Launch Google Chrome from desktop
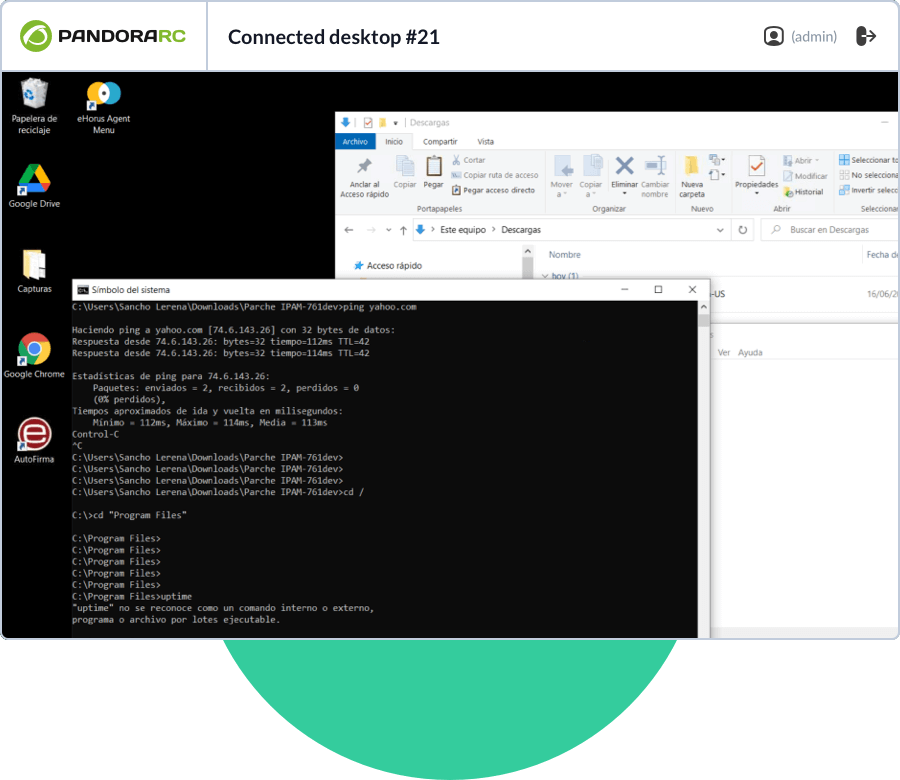Screen dimensions: 900x780 coord(34,356)
